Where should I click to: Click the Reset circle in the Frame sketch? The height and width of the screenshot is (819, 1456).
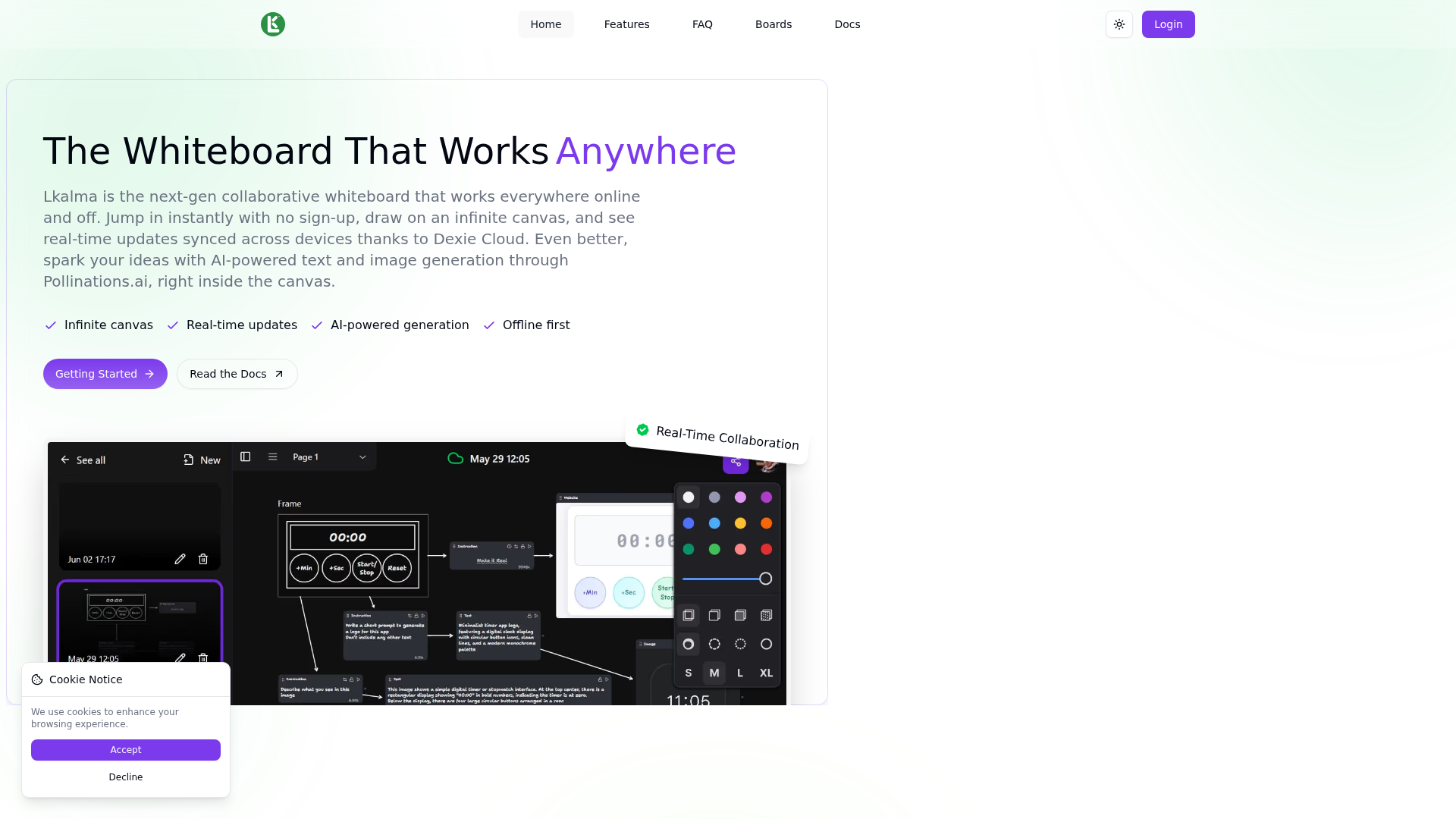397,568
